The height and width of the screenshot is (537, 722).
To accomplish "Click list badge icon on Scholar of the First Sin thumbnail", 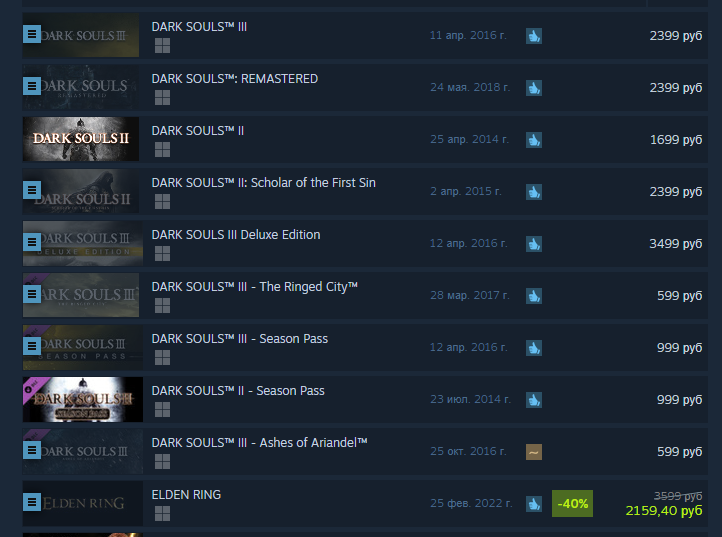I will tap(32, 190).
